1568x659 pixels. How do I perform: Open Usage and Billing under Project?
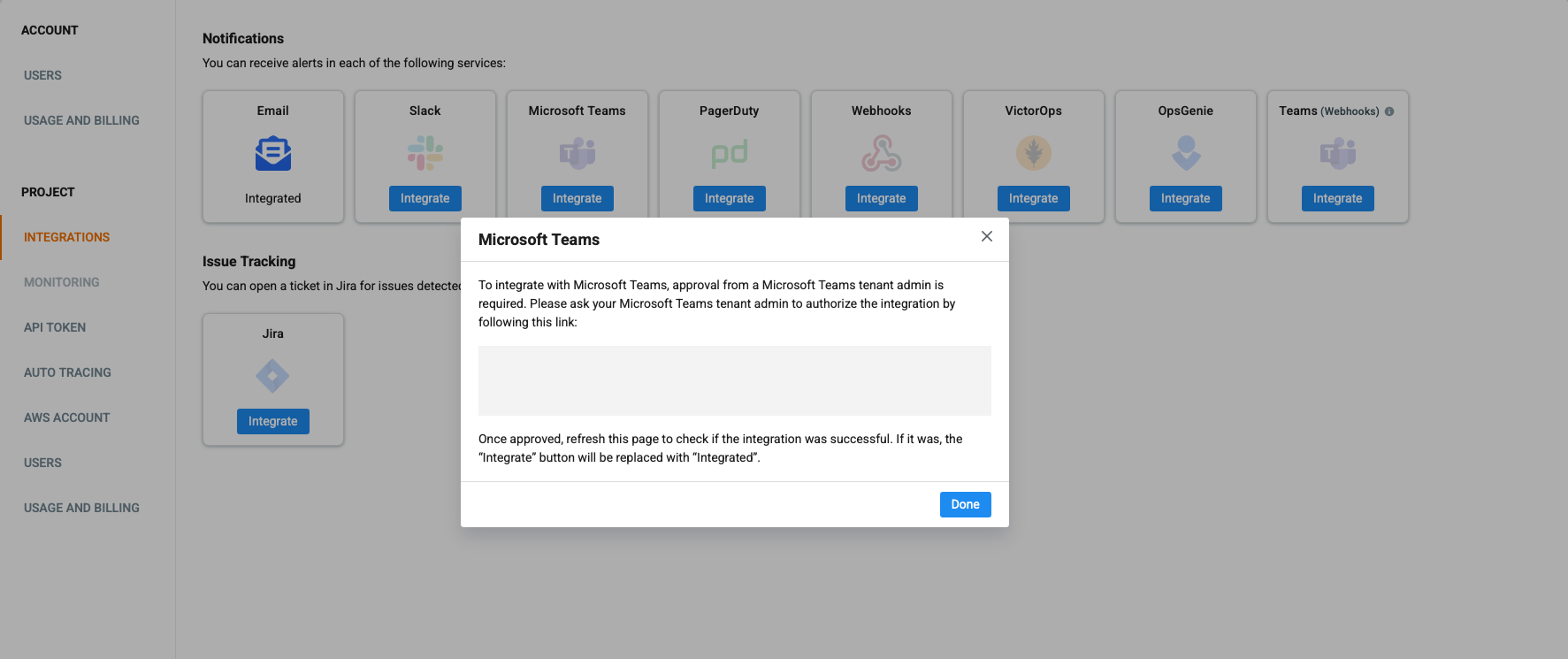pos(81,508)
